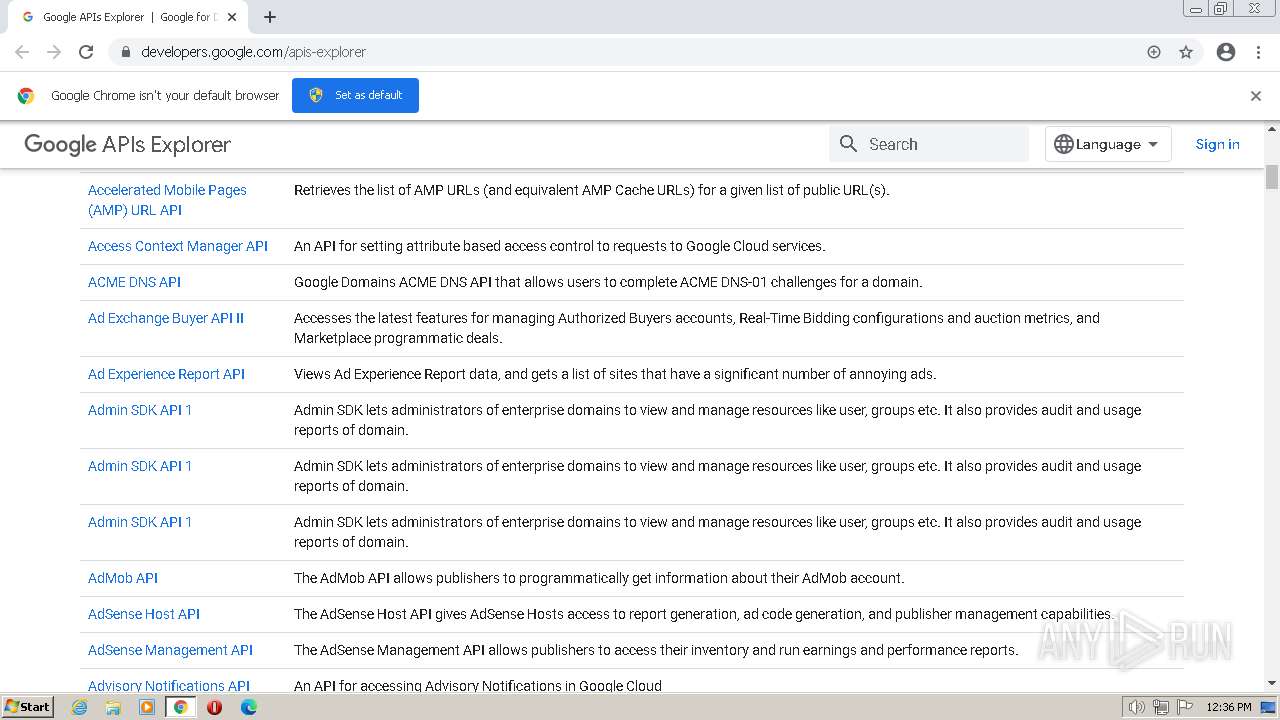Open AdSense Host API link
The image size is (1280, 720).
144,614
